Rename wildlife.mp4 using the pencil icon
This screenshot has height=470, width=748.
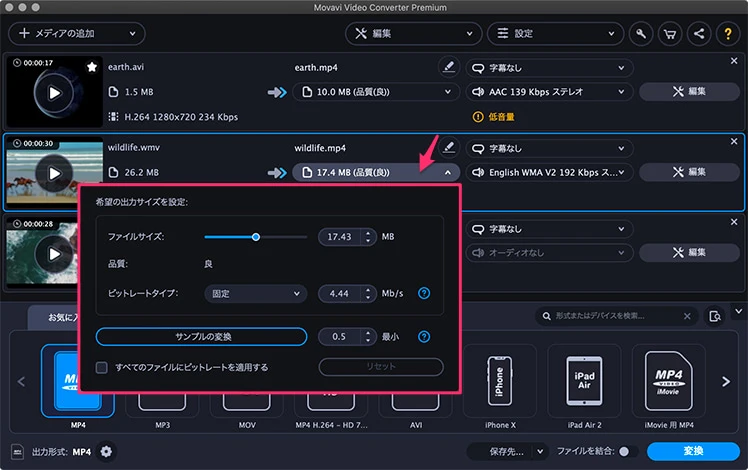[448, 147]
